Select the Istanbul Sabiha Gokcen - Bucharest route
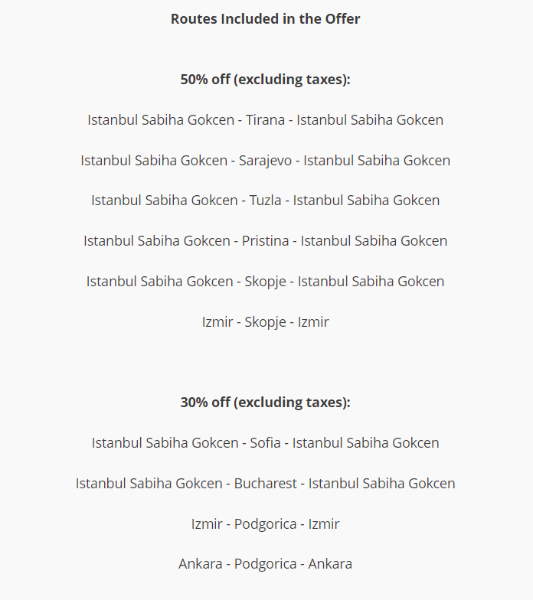533x600 pixels. tap(265, 483)
